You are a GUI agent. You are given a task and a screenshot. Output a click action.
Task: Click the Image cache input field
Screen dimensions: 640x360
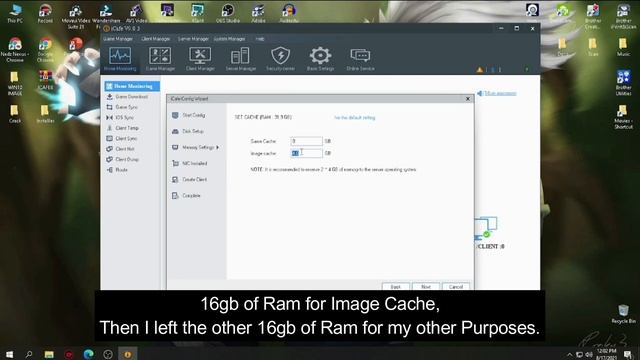(x=306, y=153)
